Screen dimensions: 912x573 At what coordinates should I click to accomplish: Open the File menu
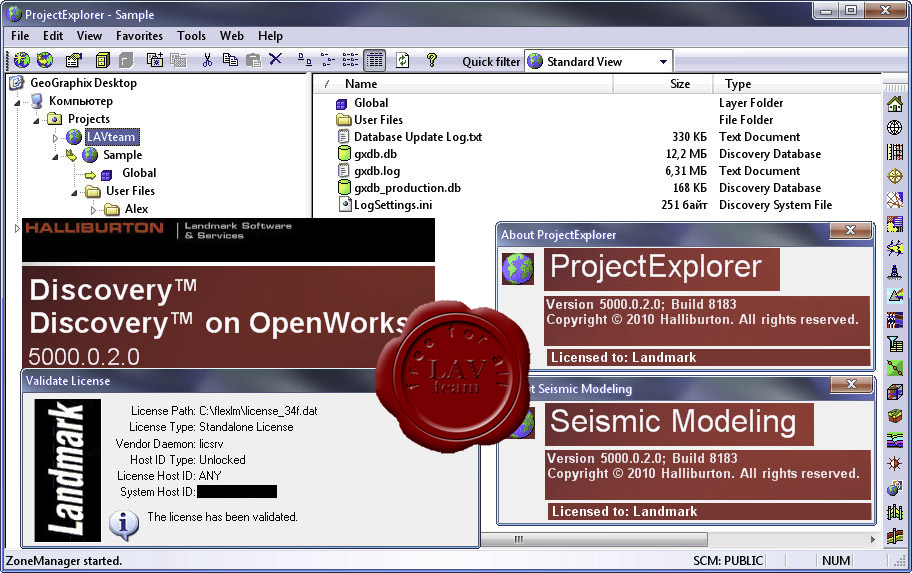click(x=20, y=35)
